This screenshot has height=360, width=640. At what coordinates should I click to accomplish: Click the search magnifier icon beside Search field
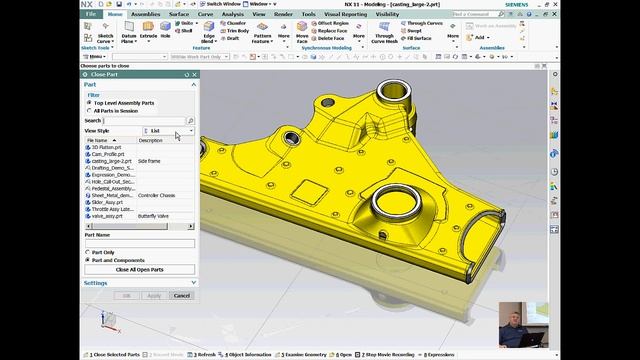(190, 121)
